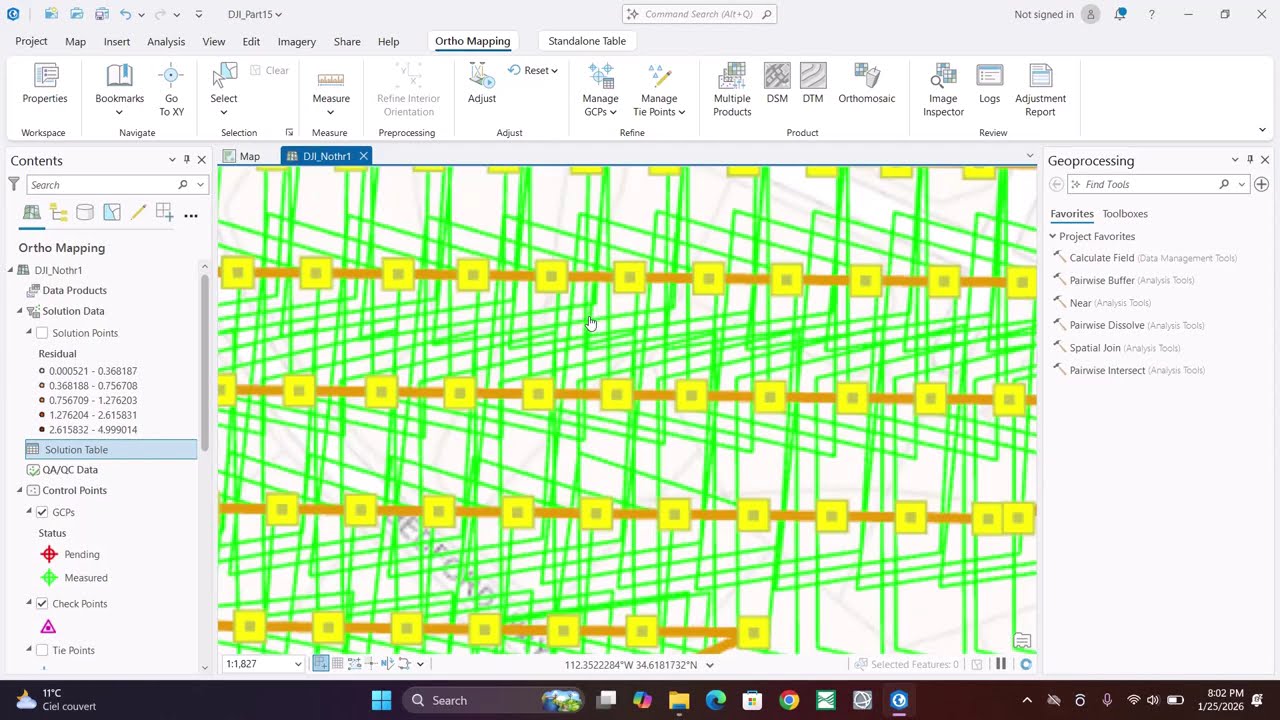1280x720 pixels.
Task: Refresh the map view
Action: point(1025,664)
